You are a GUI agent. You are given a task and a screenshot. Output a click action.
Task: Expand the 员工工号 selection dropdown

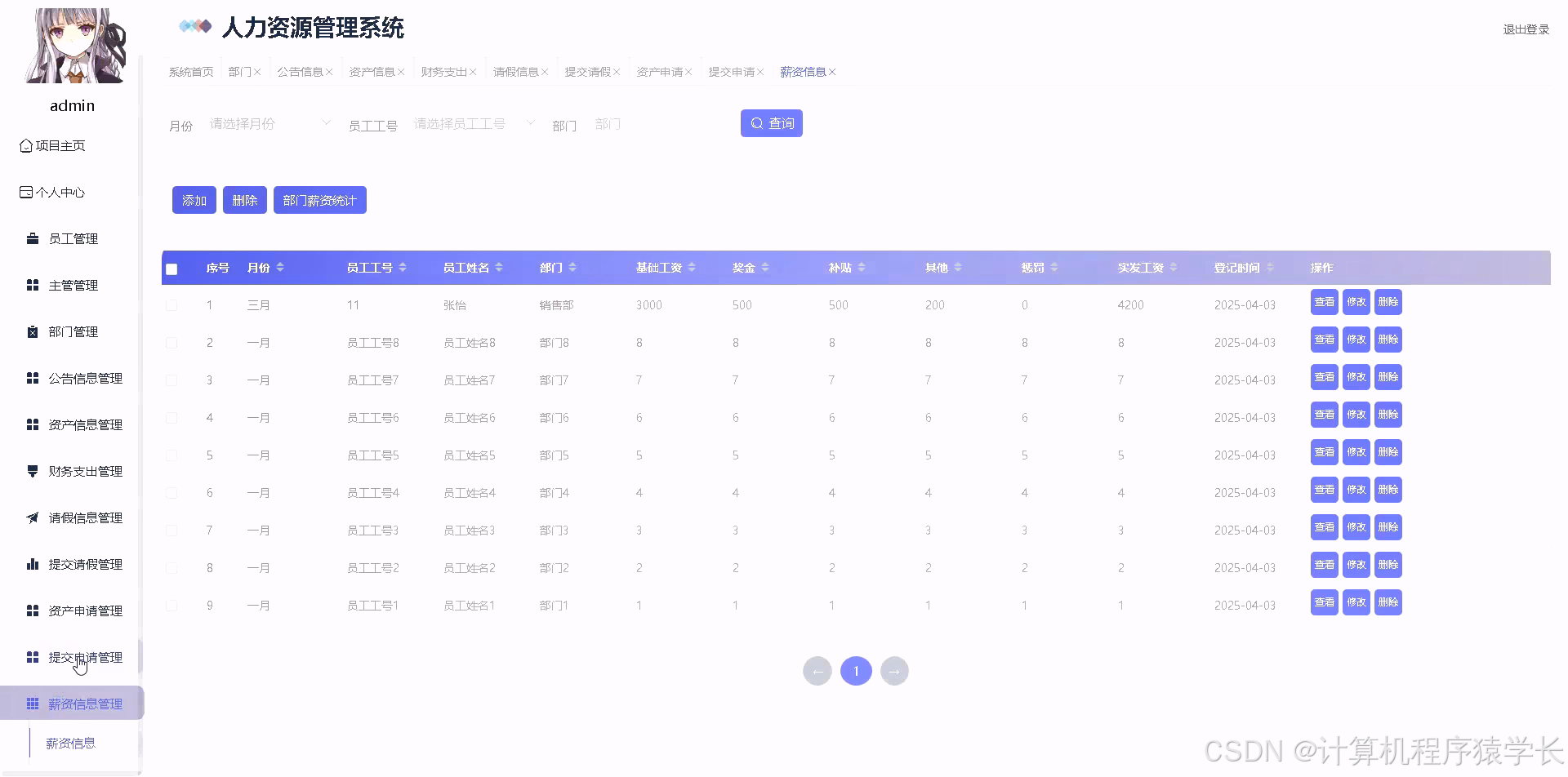(472, 122)
